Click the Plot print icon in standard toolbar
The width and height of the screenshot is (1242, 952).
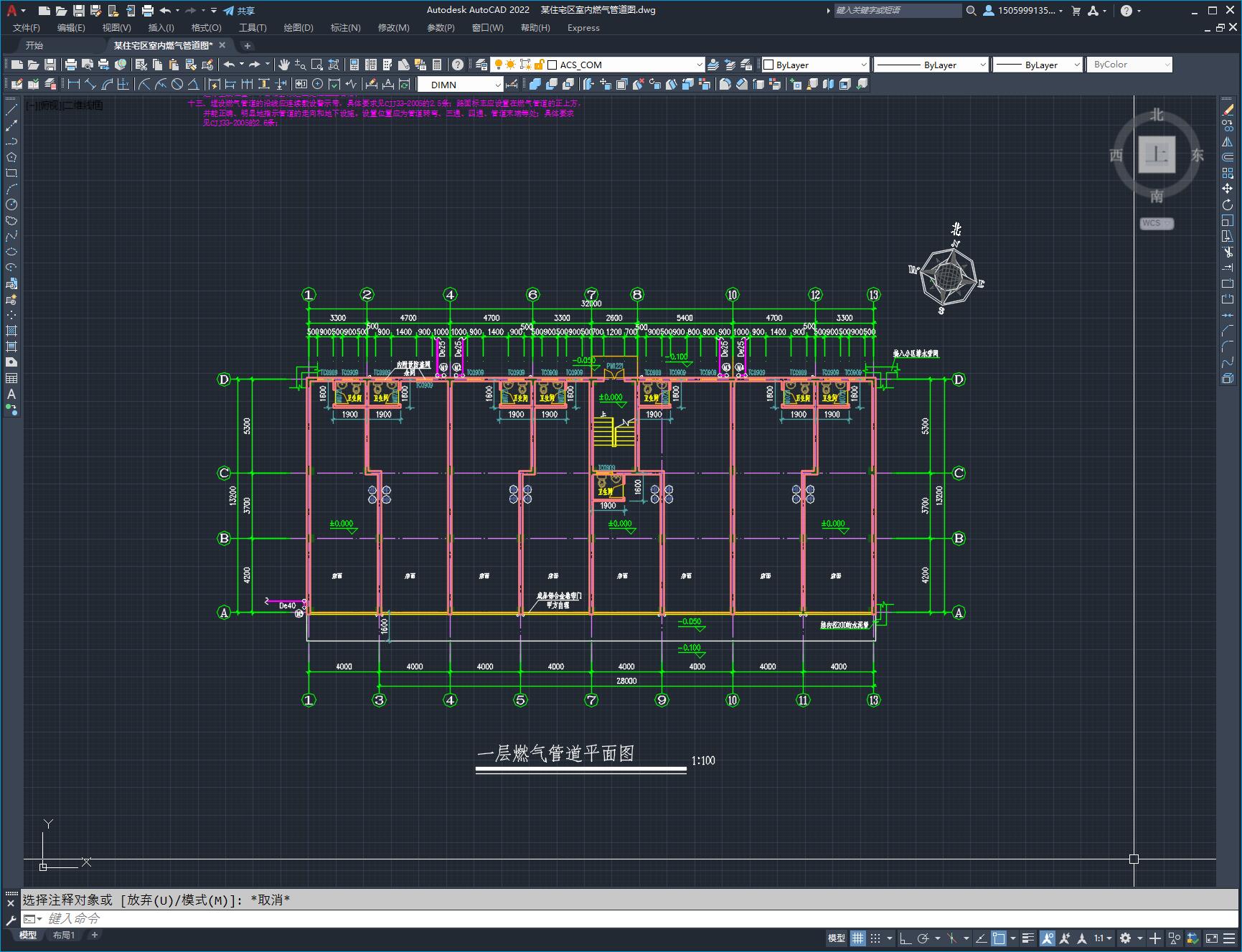tap(70, 65)
